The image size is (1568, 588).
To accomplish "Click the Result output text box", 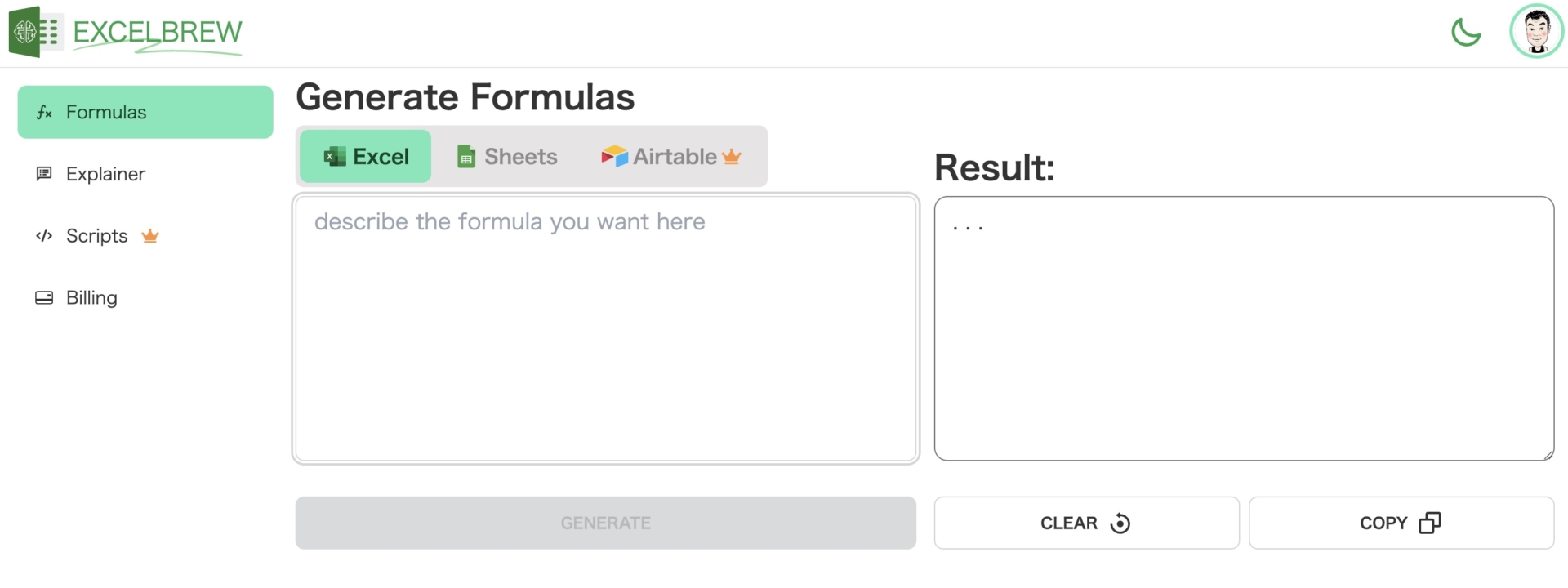I will 1243,328.
